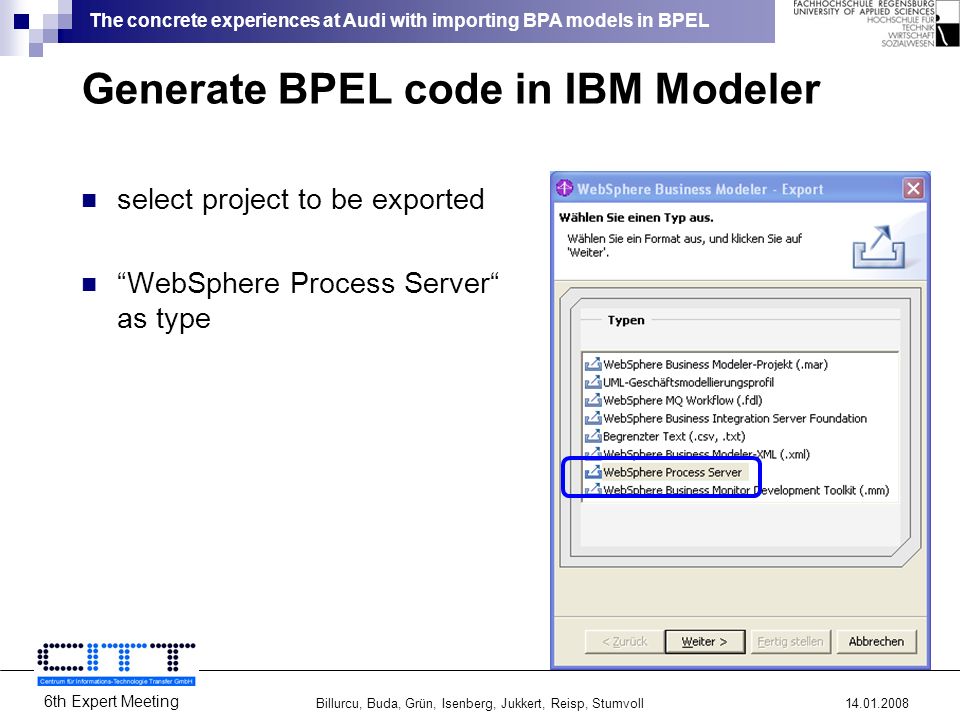Select WebSphere Business Monitor Development Toolkit (.mm)
The width and height of the screenshot is (960, 720).
[x=746, y=490]
